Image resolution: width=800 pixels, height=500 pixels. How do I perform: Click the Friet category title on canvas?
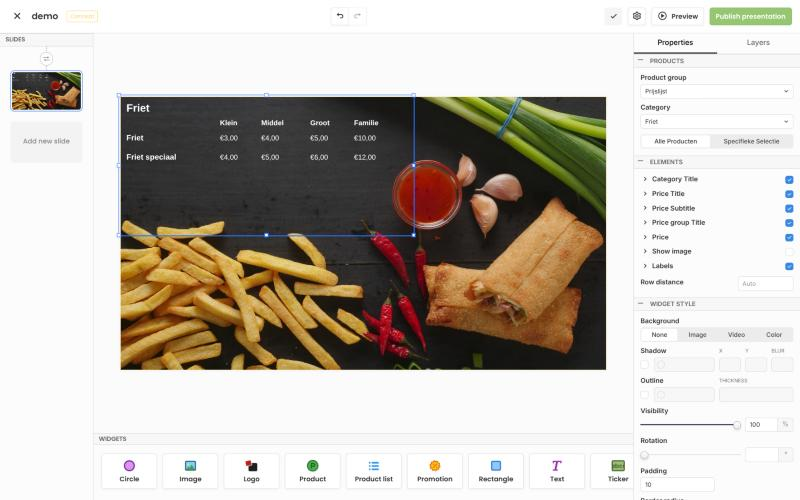click(138, 108)
